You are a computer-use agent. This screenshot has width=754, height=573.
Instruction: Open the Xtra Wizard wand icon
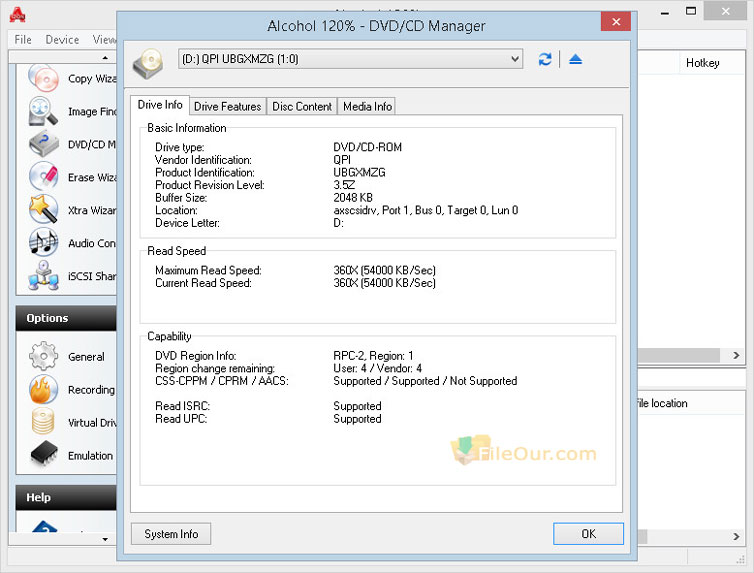pyautogui.click(x=43, y=210)
